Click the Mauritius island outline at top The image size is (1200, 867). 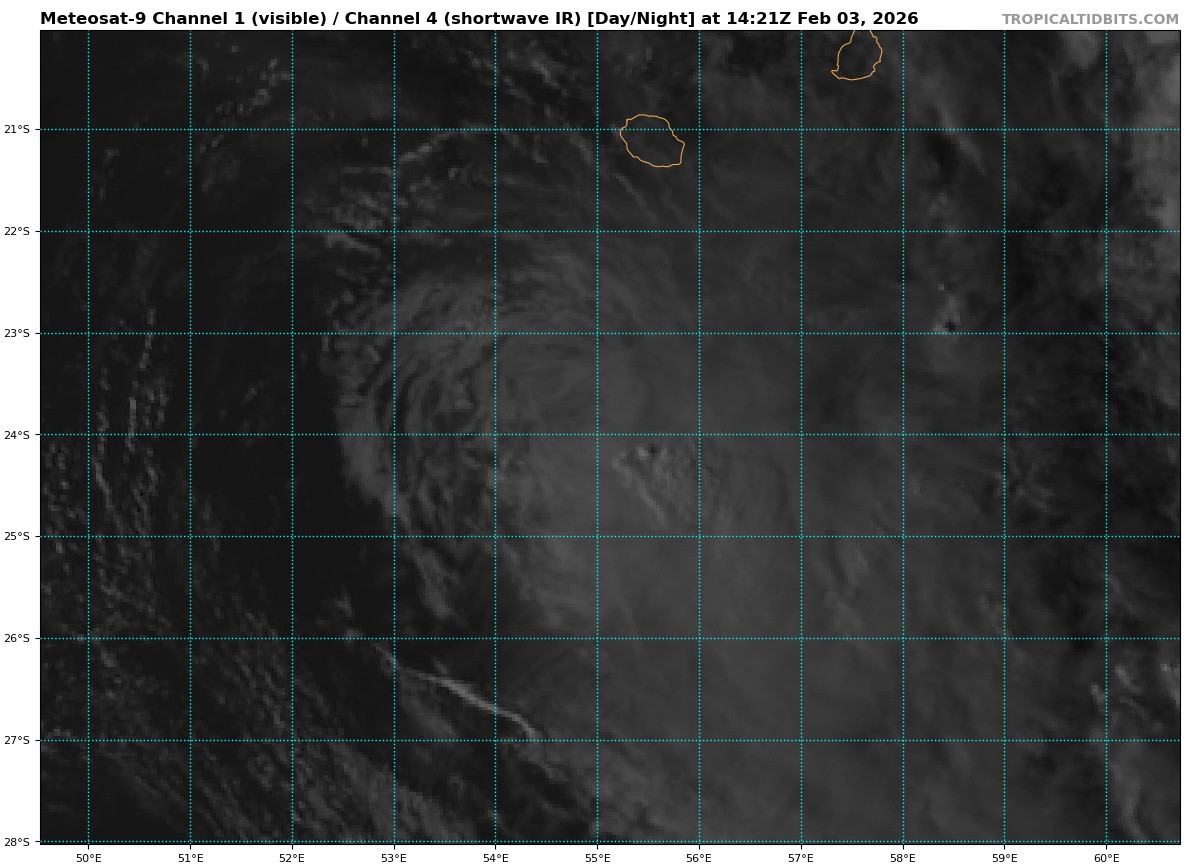[857, 57]
